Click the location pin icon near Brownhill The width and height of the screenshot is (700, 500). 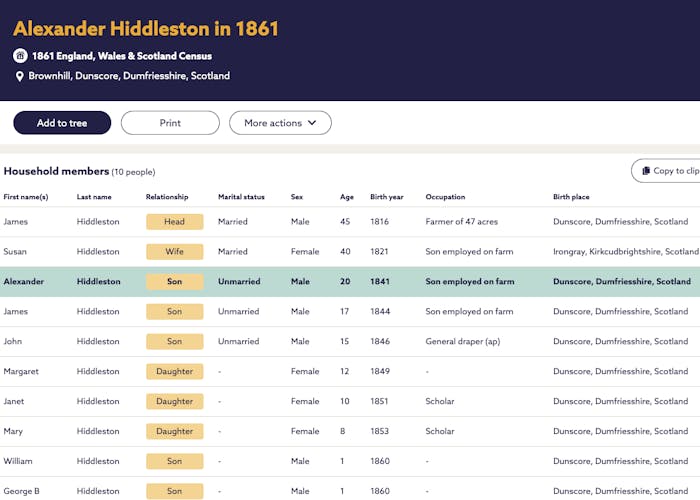tap(20, 76)
